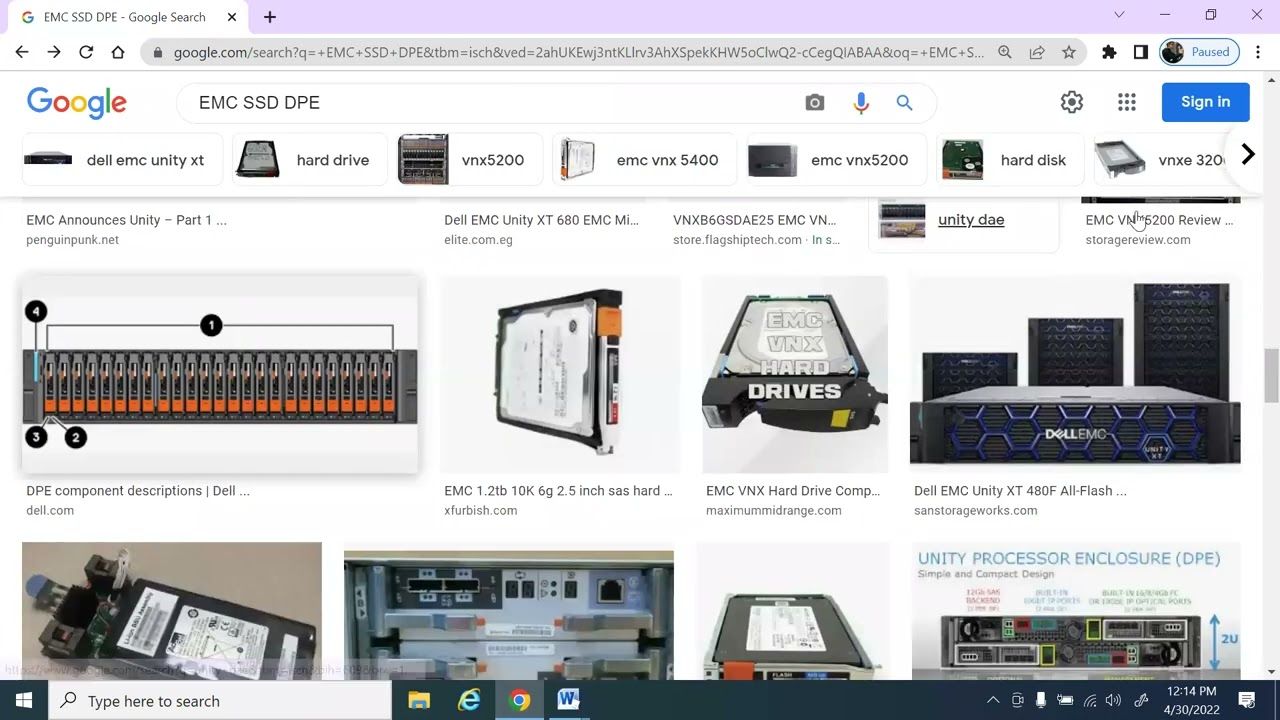Open the Dell EMC Unity XT 680 result
Image resolution: width=1280 pixels, height=720 pixels.
pyautogui.click(x=541, y=220)
